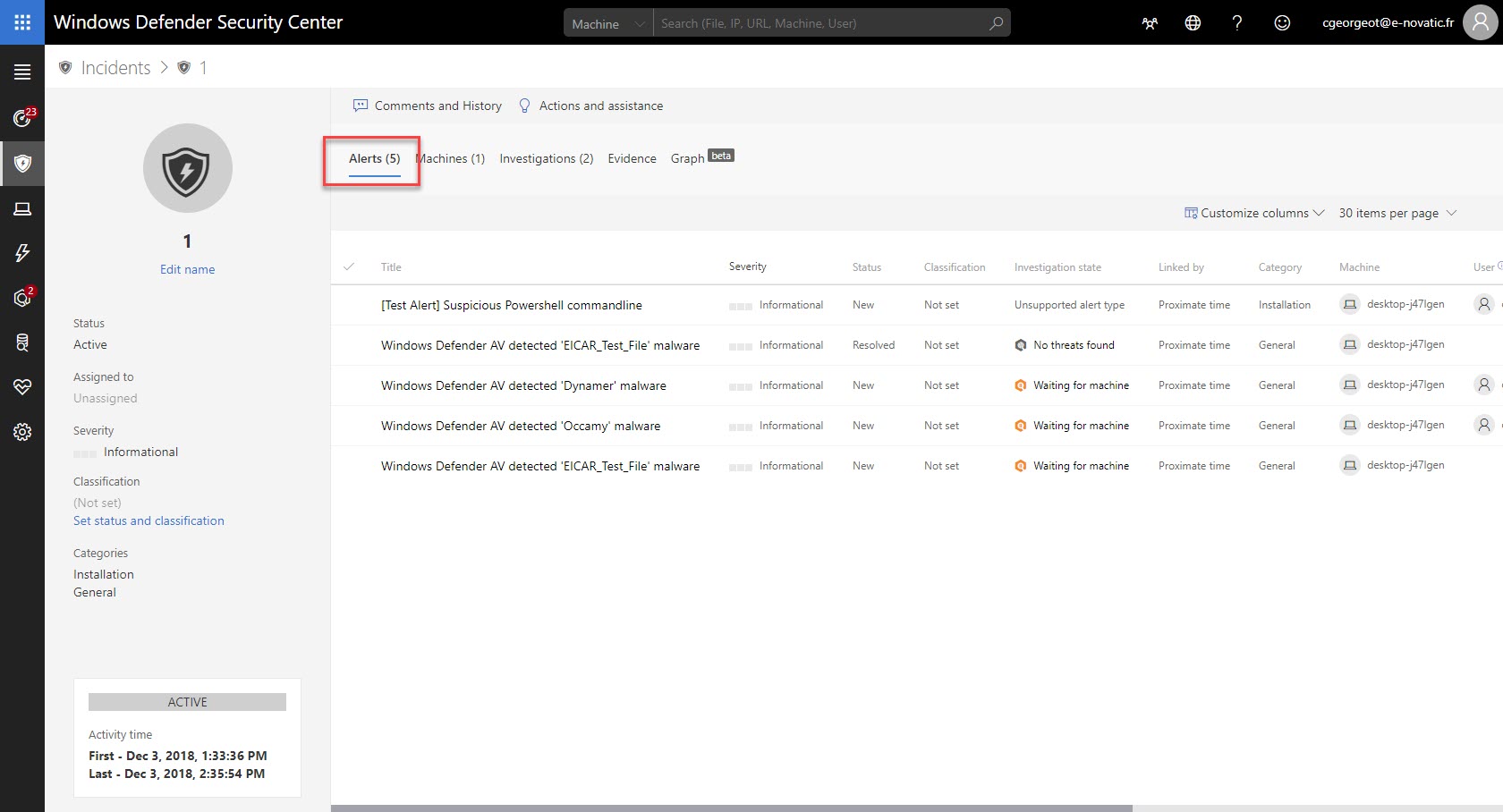Open the alerts queue sidebar icon
Image resolution: width=1503 pixels, height=812 pixels.
pyautogui.click(x=22, y=117)
